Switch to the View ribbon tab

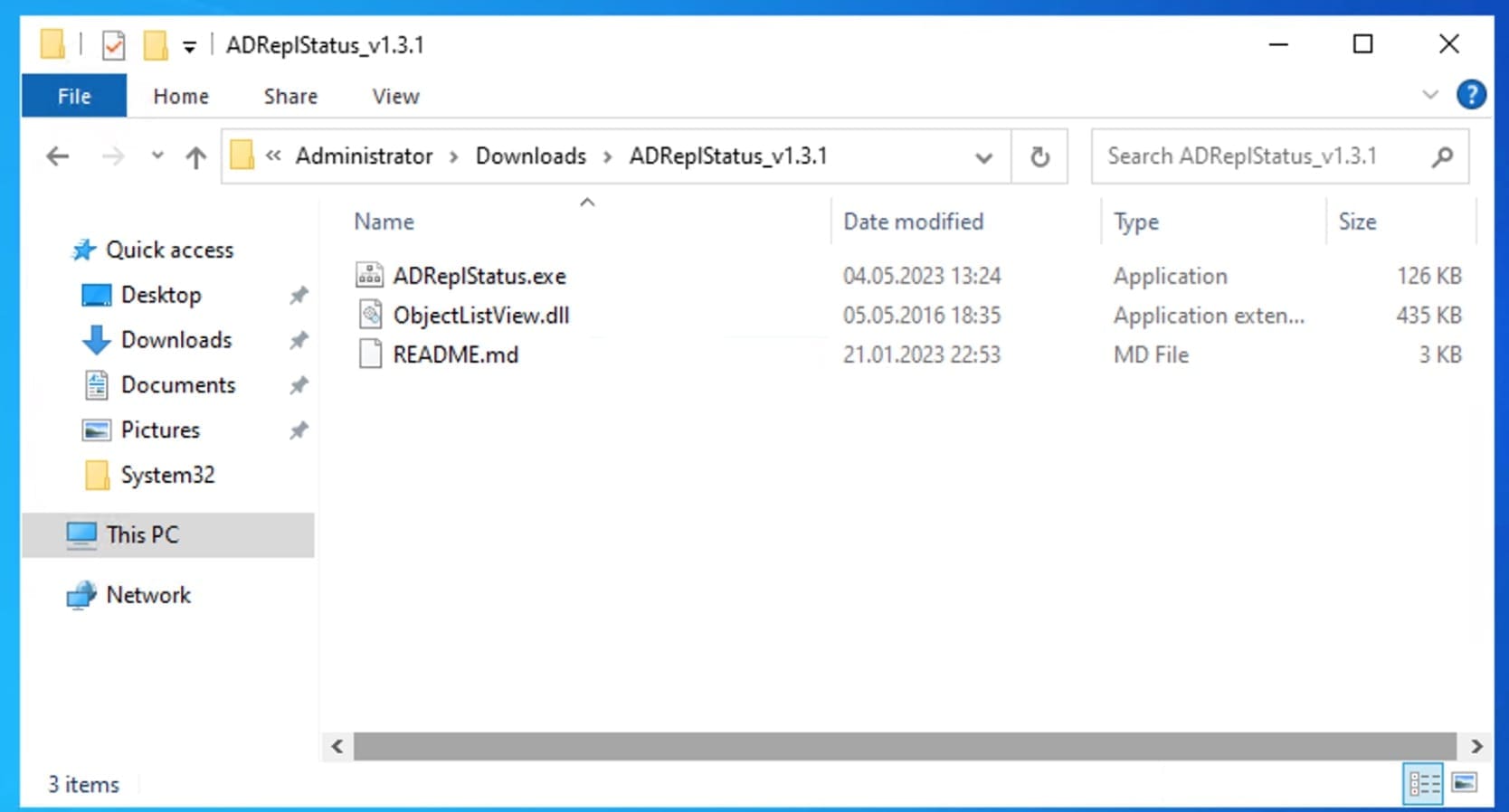395,96
